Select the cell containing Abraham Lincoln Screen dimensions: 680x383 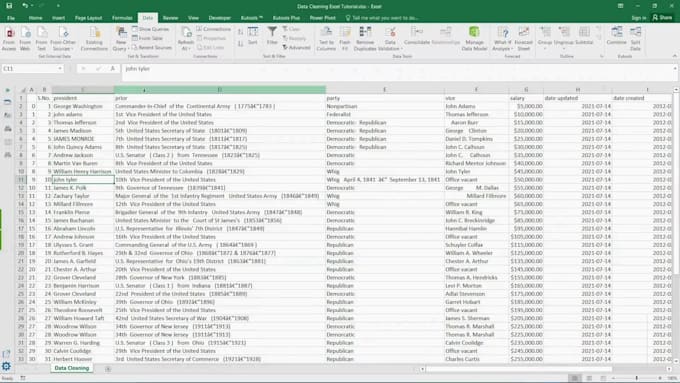(83, 229)
